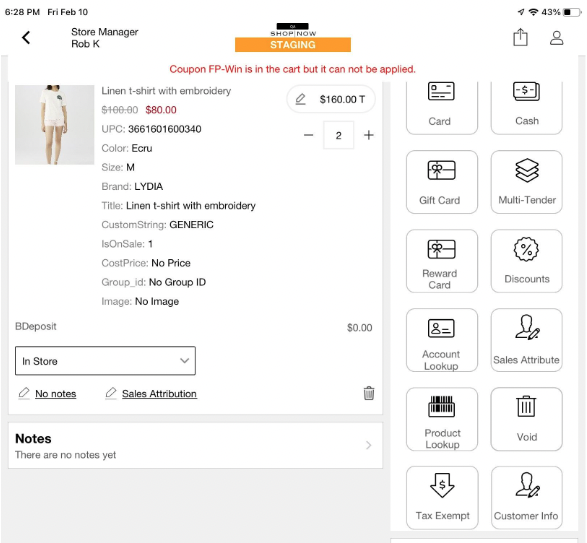Select the UPC 3661601600340 value

[x=165, y=129]
